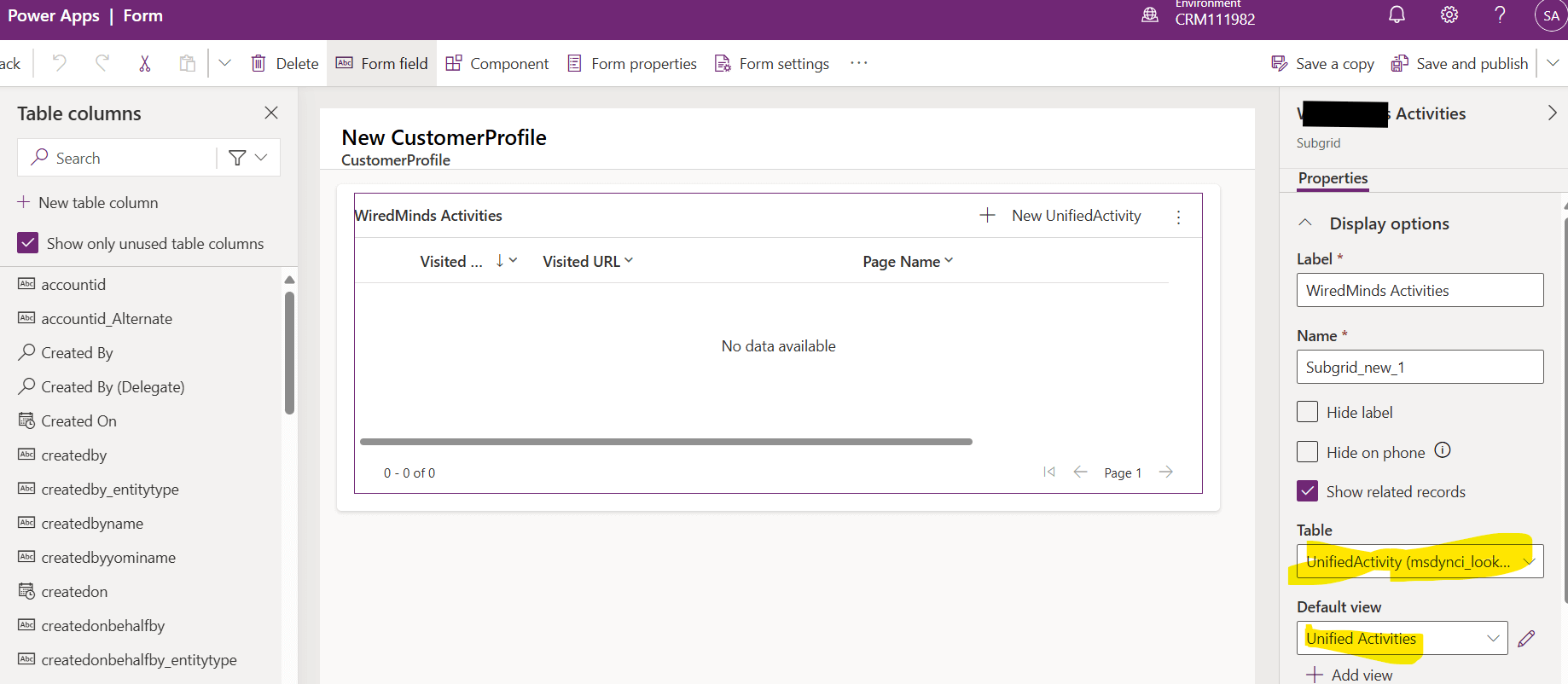Open Form properties in toolbar

click(632, 63)
